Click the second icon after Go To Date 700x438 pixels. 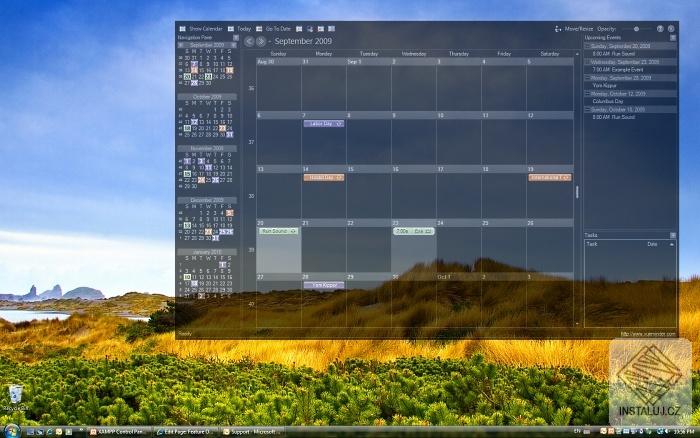[x=310, y=29]
